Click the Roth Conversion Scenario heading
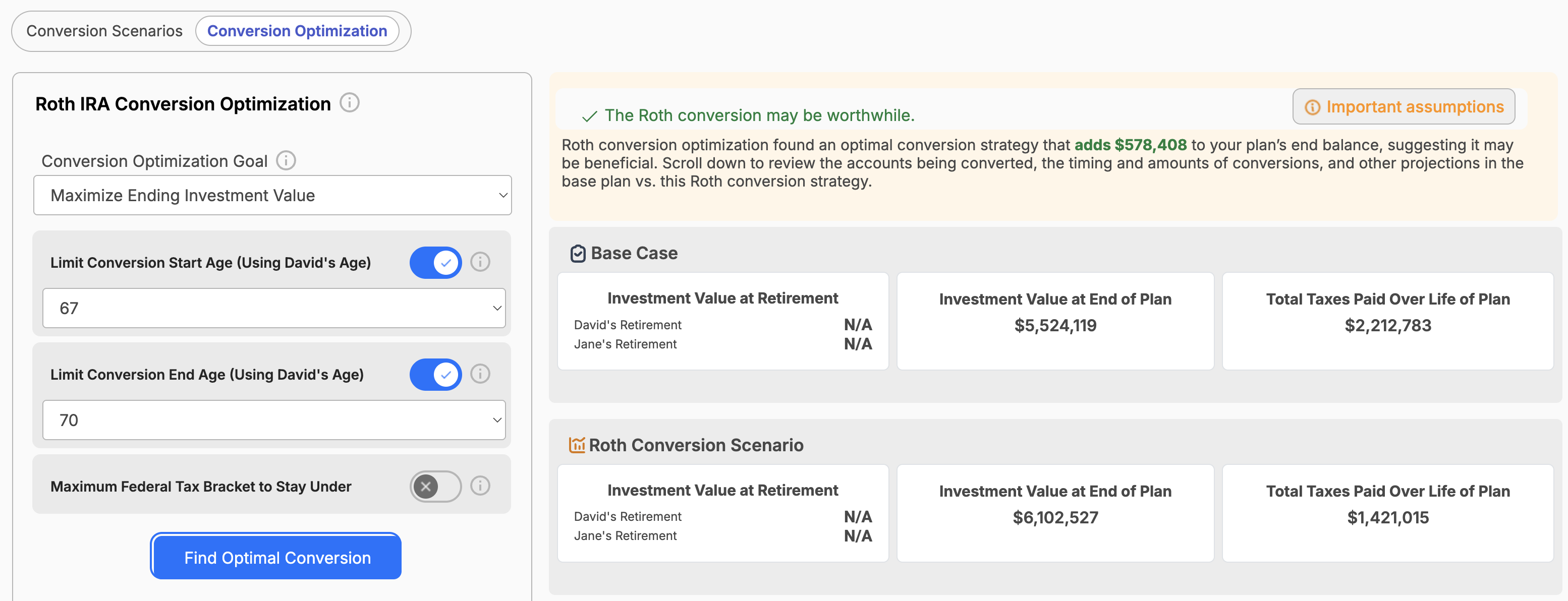 696,445
